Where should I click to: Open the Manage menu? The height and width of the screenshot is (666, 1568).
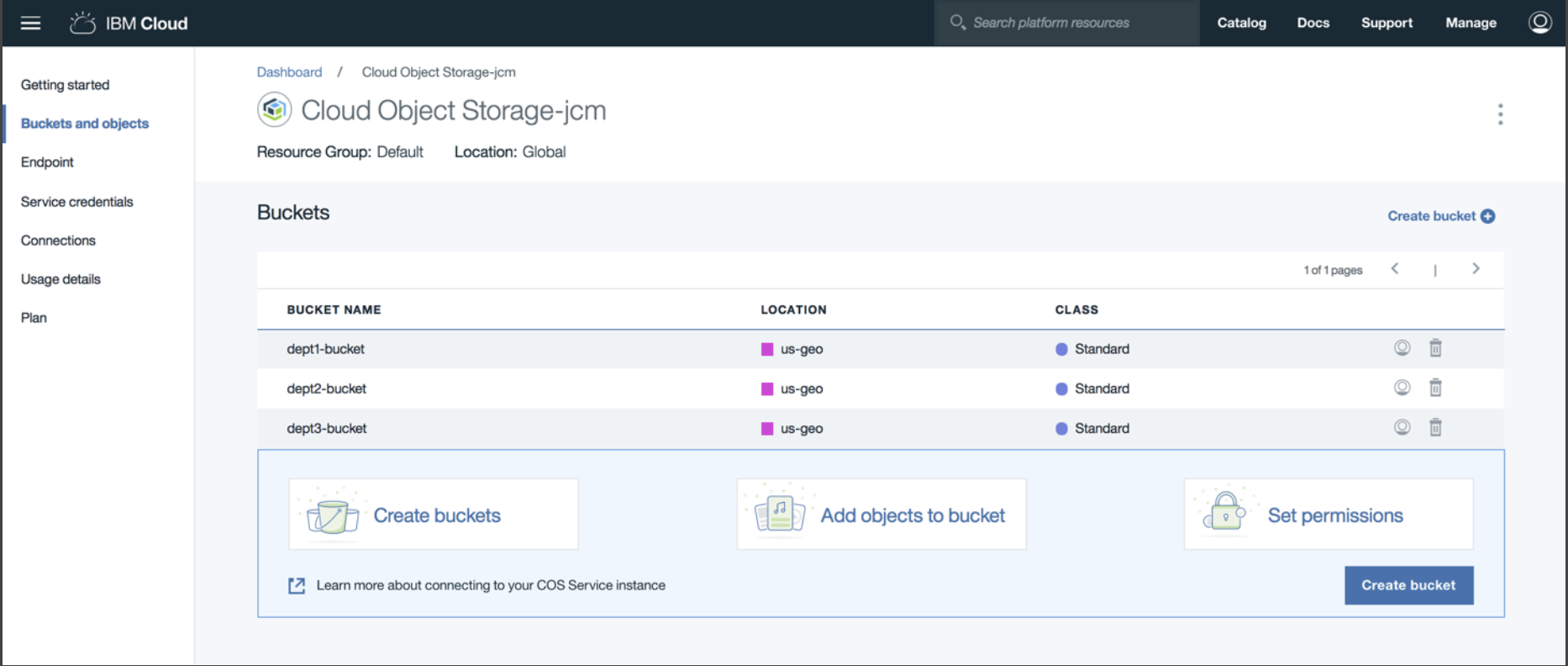[x=1471, y=23]
